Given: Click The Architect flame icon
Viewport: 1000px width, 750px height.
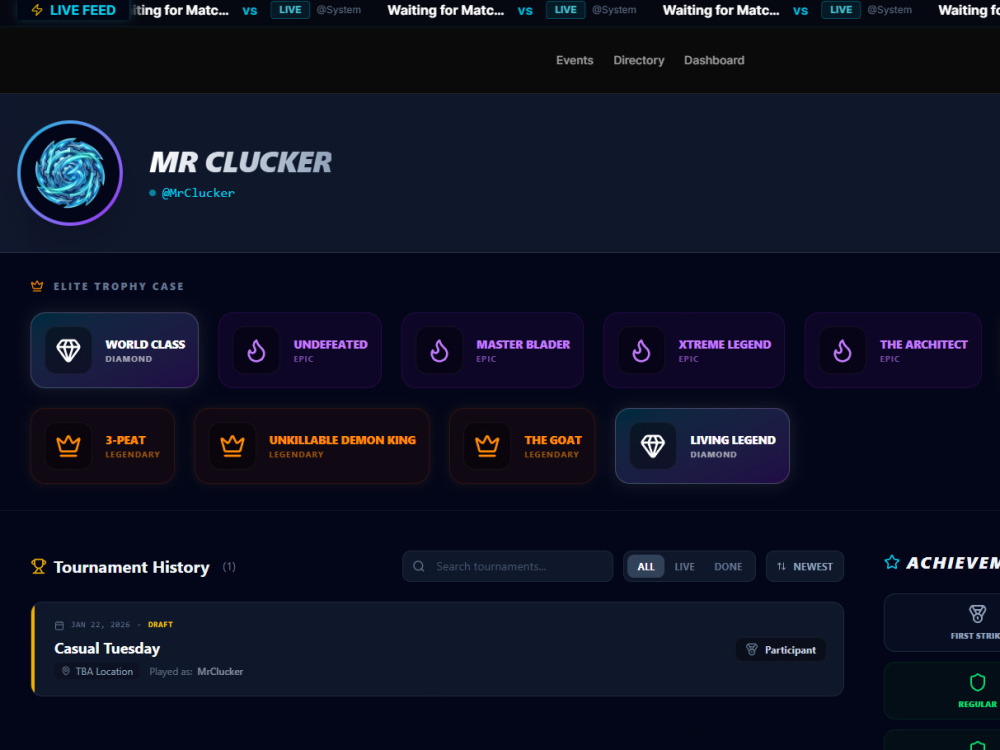Looking at the screenshot, I should tap(842, 350).
